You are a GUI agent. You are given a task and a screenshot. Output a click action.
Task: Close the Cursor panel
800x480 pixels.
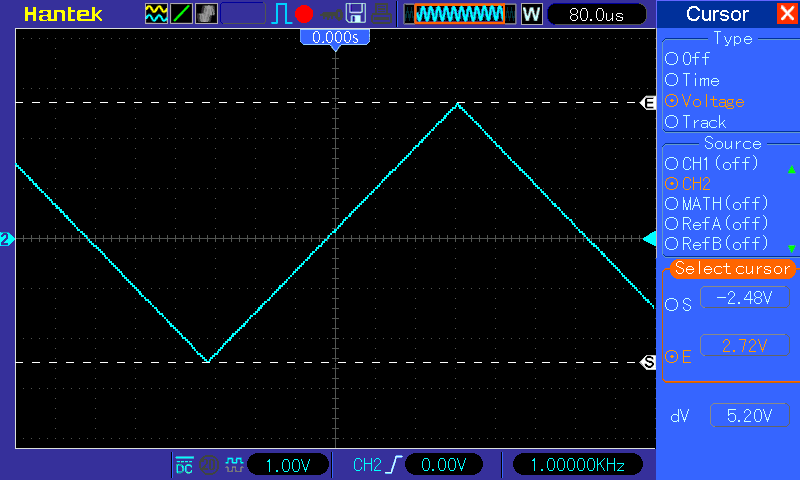(x=787, y=13)
